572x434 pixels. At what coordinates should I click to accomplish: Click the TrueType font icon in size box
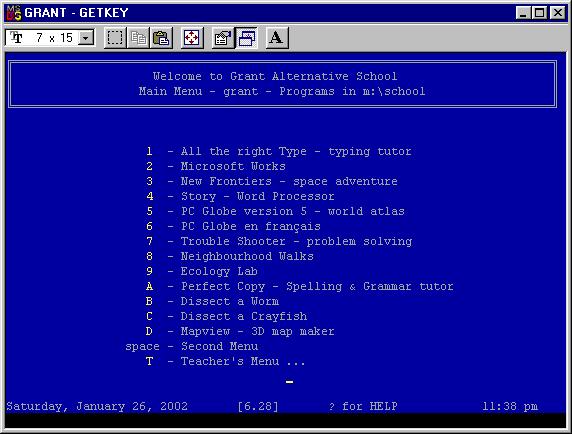[17, 37]
